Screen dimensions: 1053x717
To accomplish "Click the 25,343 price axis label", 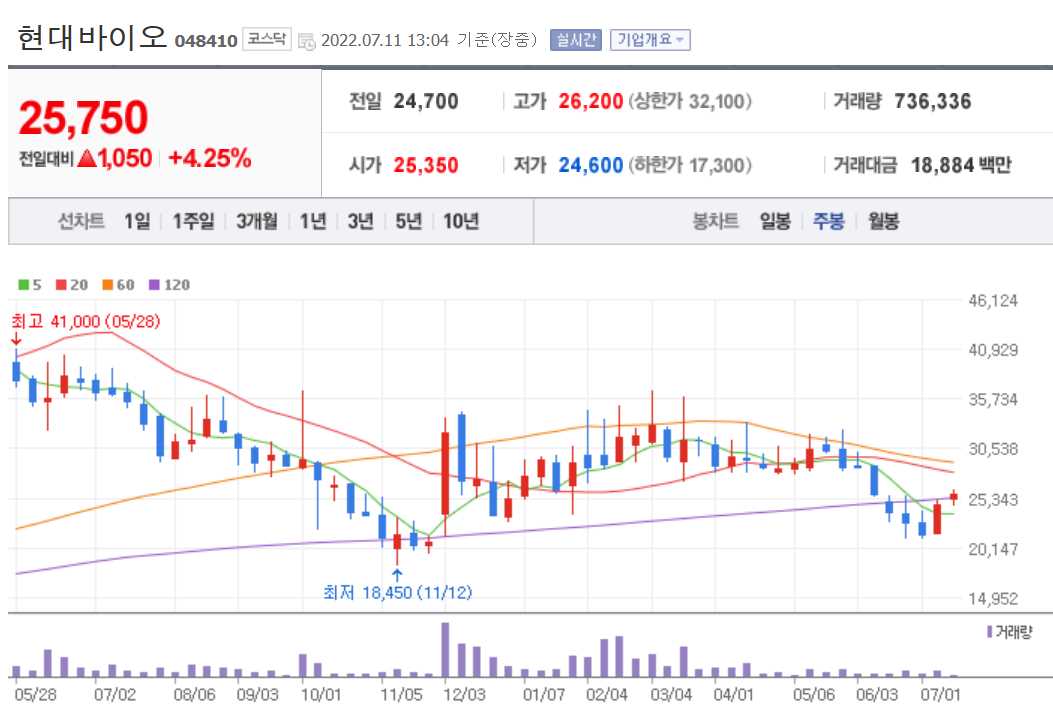I will (993, 500).
